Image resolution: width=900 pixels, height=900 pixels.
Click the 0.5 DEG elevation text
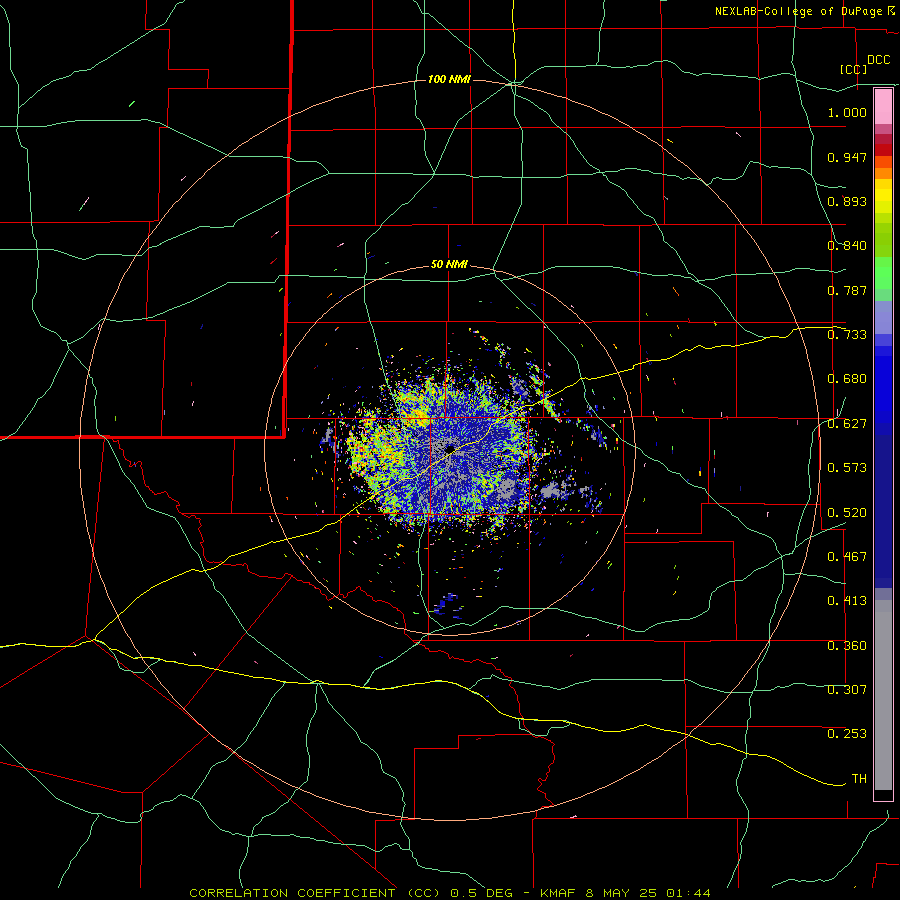(x=482, y=893)
